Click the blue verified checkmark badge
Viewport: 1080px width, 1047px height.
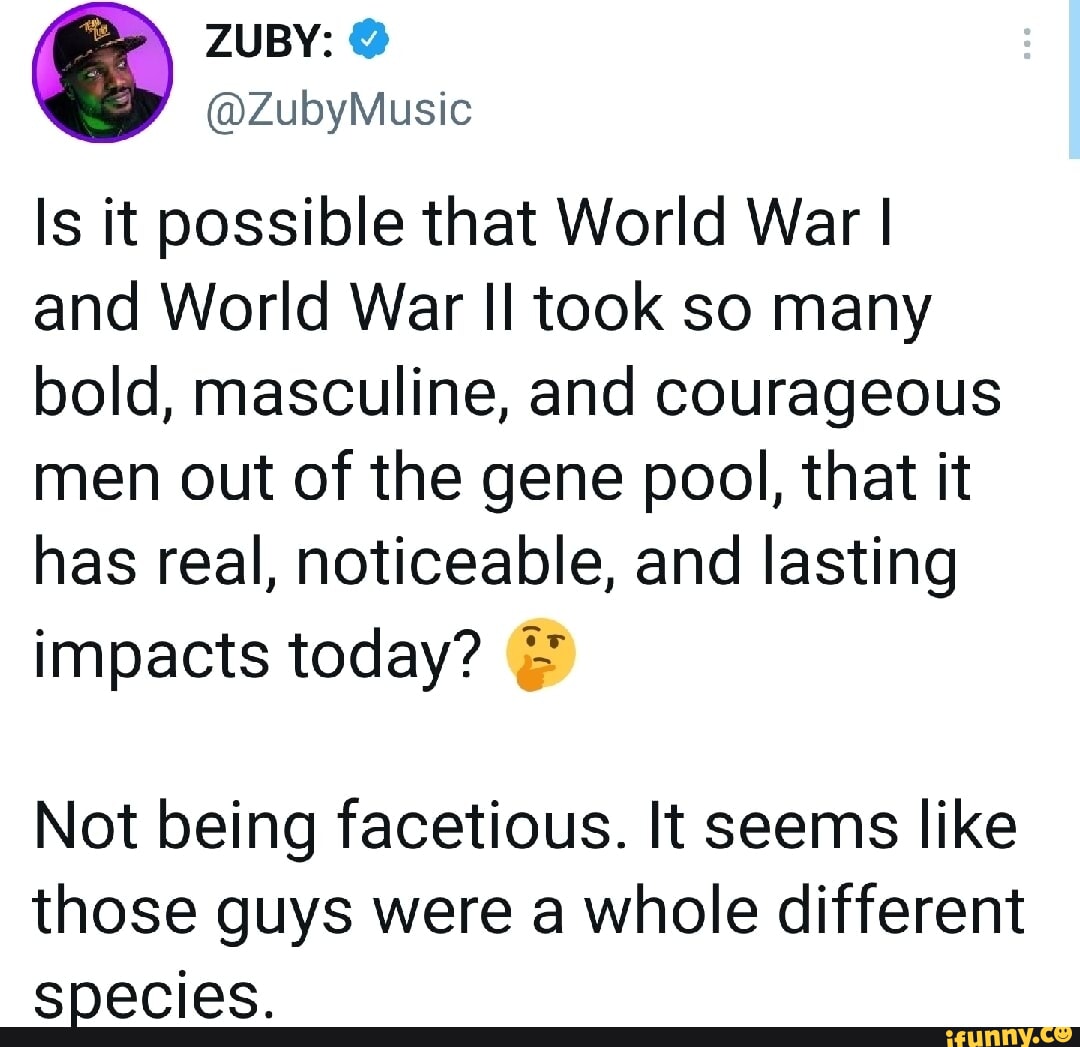click(x=364, y=40)
